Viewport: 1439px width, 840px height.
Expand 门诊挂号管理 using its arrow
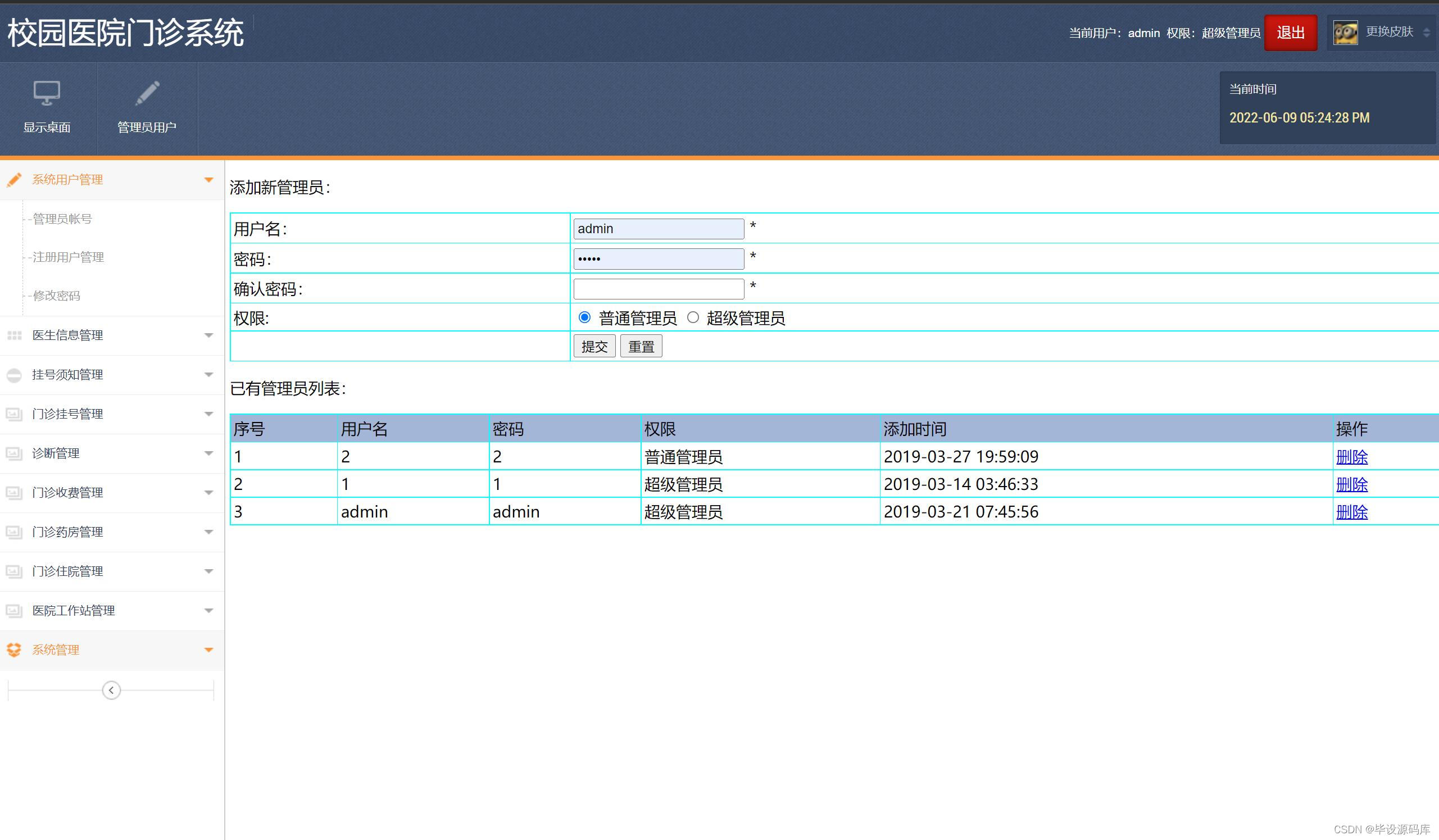pyautogui.click(x=209, y=414)
